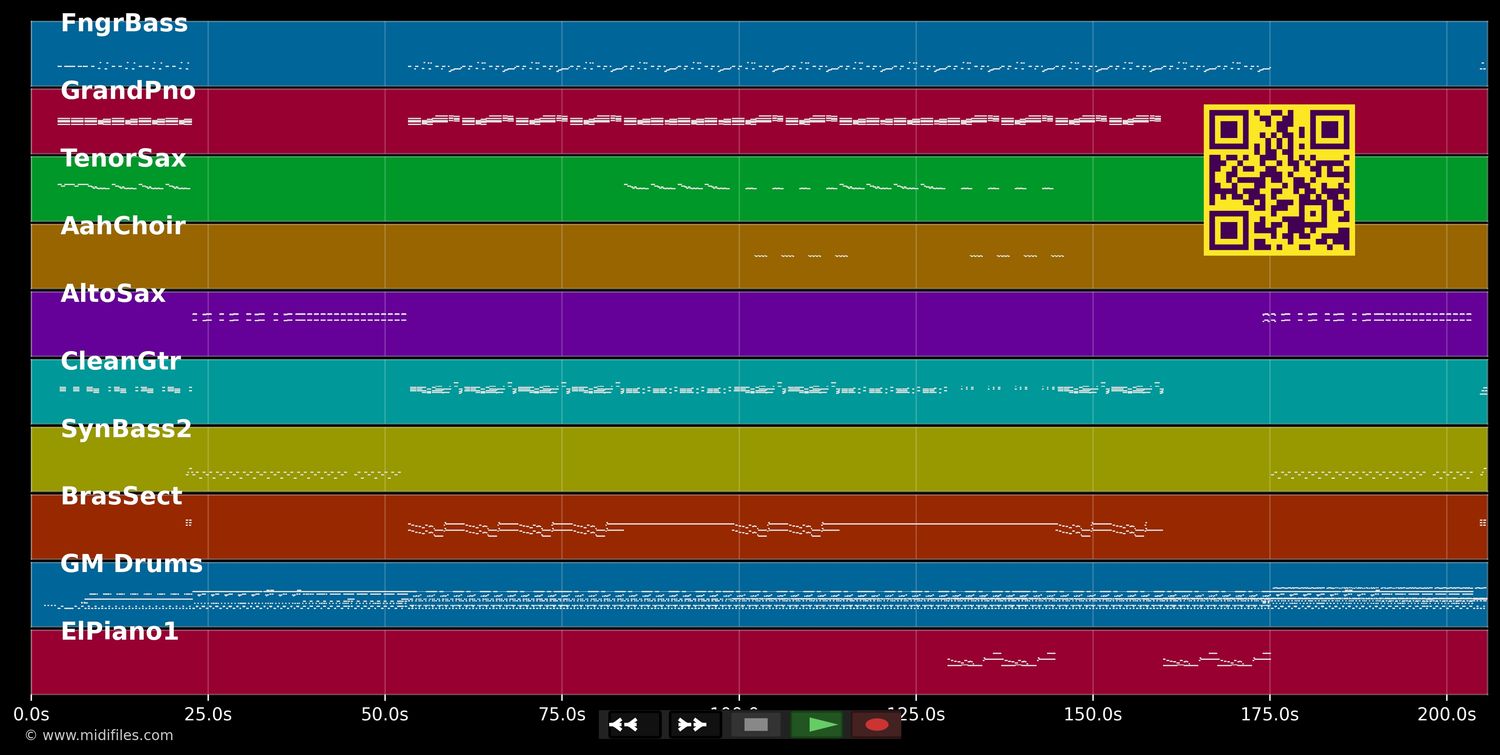
Task: Select the AltoSax track label
Action: click(113, 294)
